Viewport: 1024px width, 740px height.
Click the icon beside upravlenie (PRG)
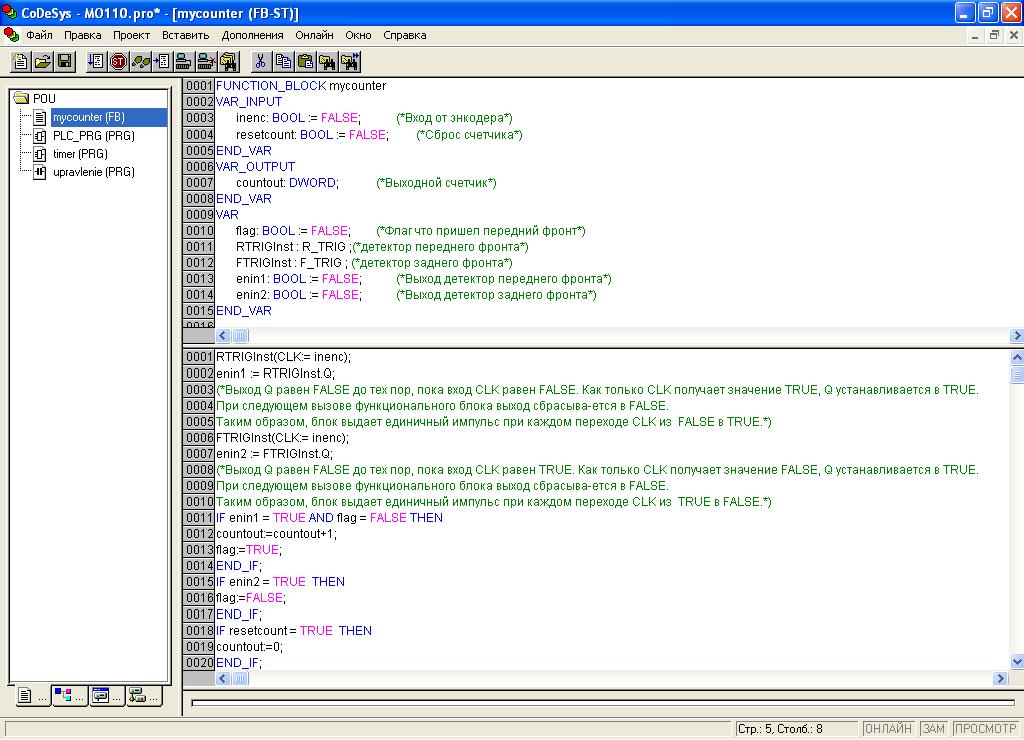(40, 172)
